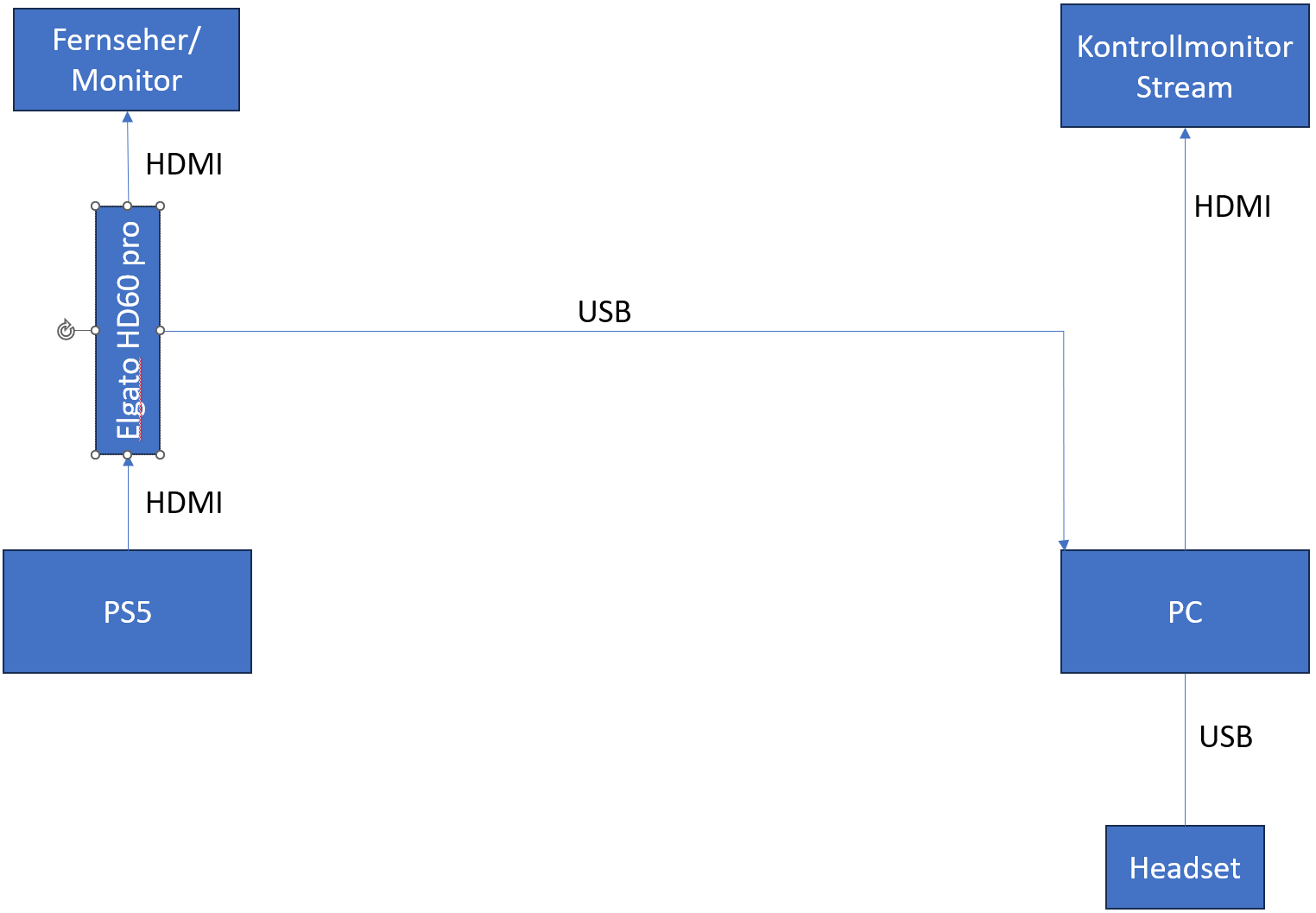Click the left-middle resize handle of Elgato shape
This screenshot has height=913, width=1316.
[x=96, y=330]
